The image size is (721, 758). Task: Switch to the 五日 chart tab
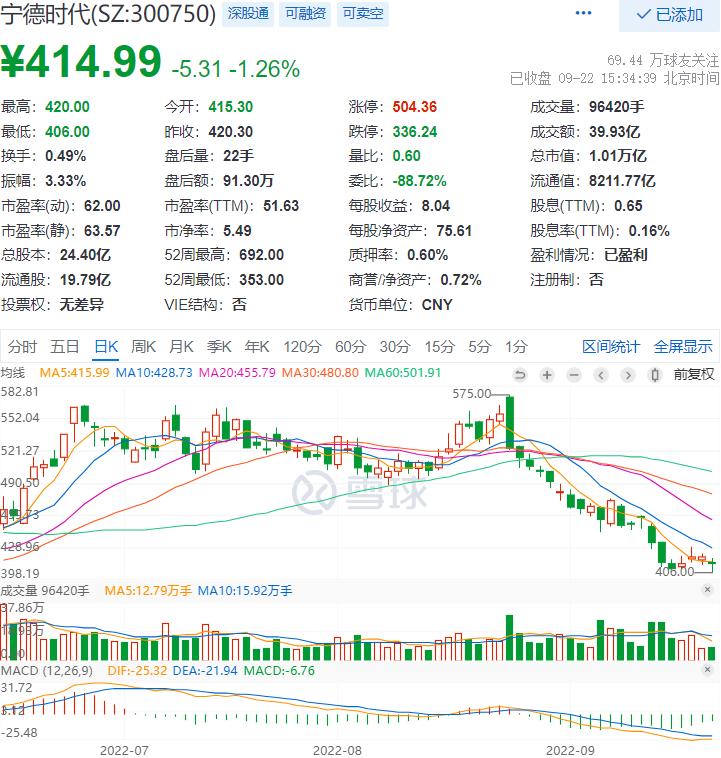(65, 347)
